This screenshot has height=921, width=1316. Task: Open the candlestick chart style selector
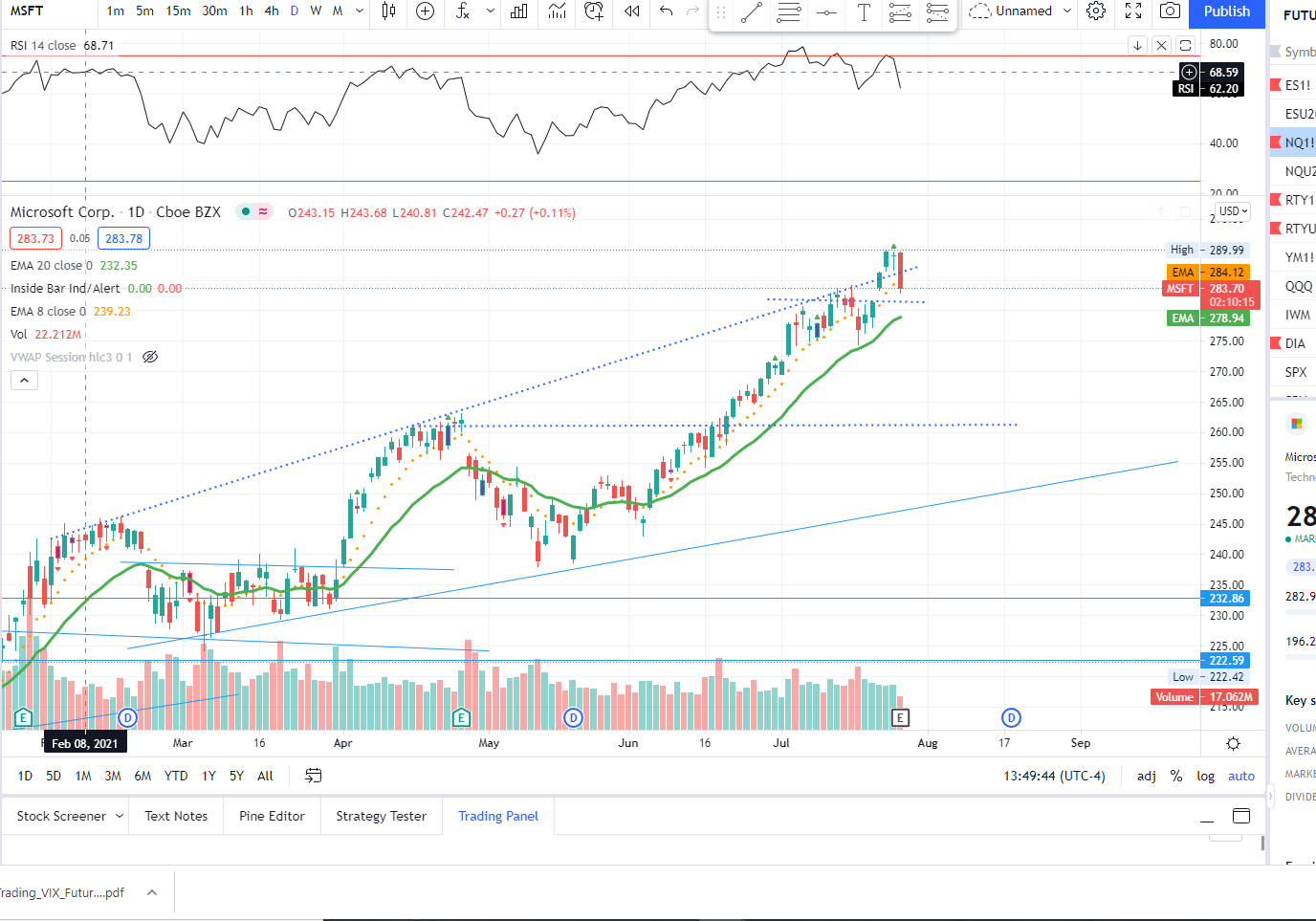coord(388,11)
